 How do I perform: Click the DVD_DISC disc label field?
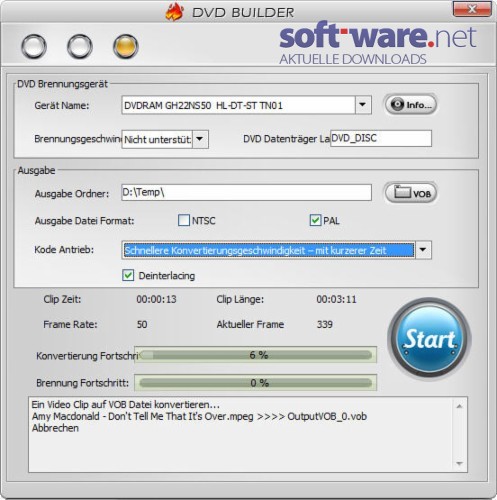[x=381, y=138]
